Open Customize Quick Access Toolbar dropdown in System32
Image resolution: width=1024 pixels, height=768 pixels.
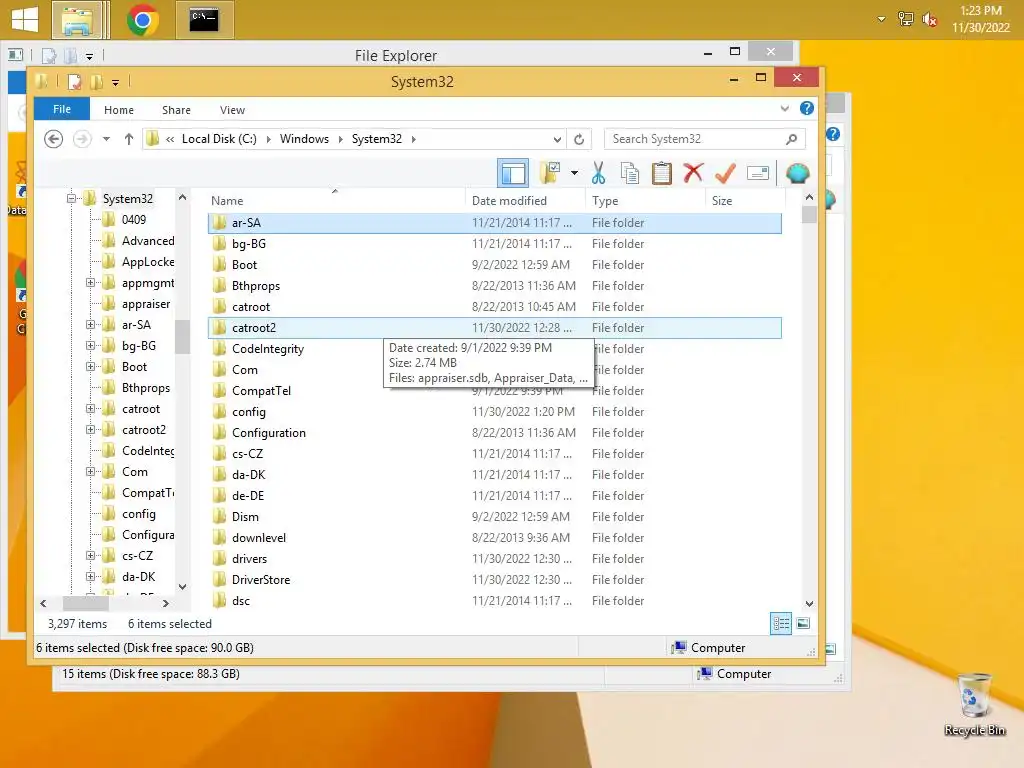pos(116,82)
